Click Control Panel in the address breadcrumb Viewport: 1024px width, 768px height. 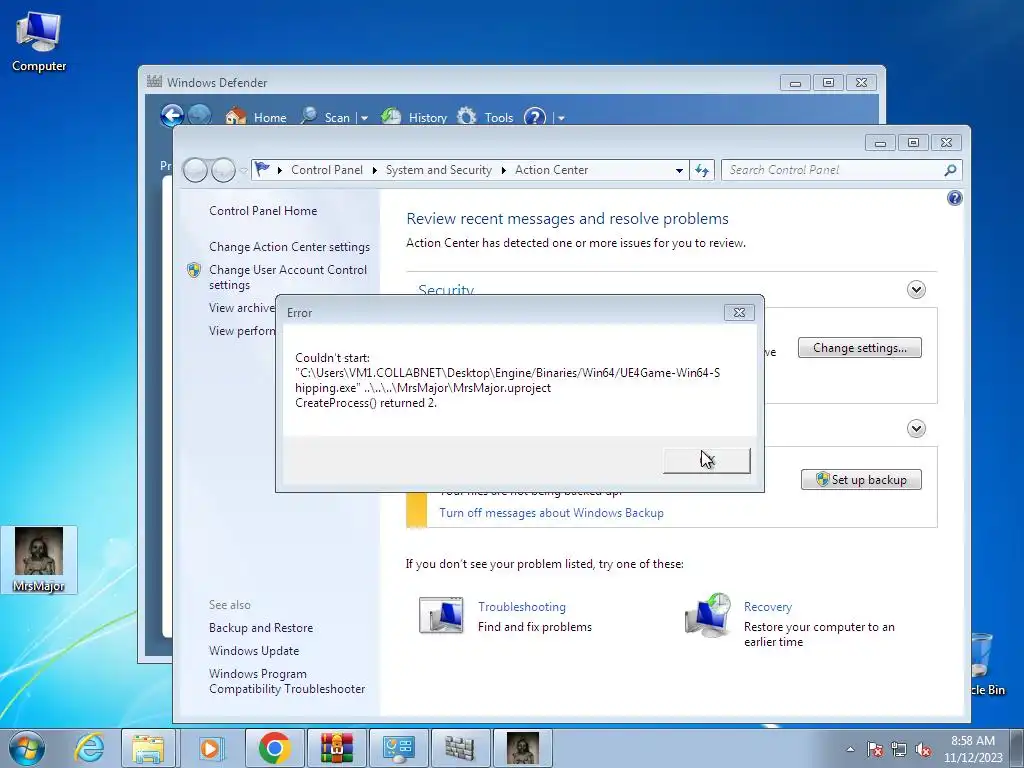tap(327, 170)
